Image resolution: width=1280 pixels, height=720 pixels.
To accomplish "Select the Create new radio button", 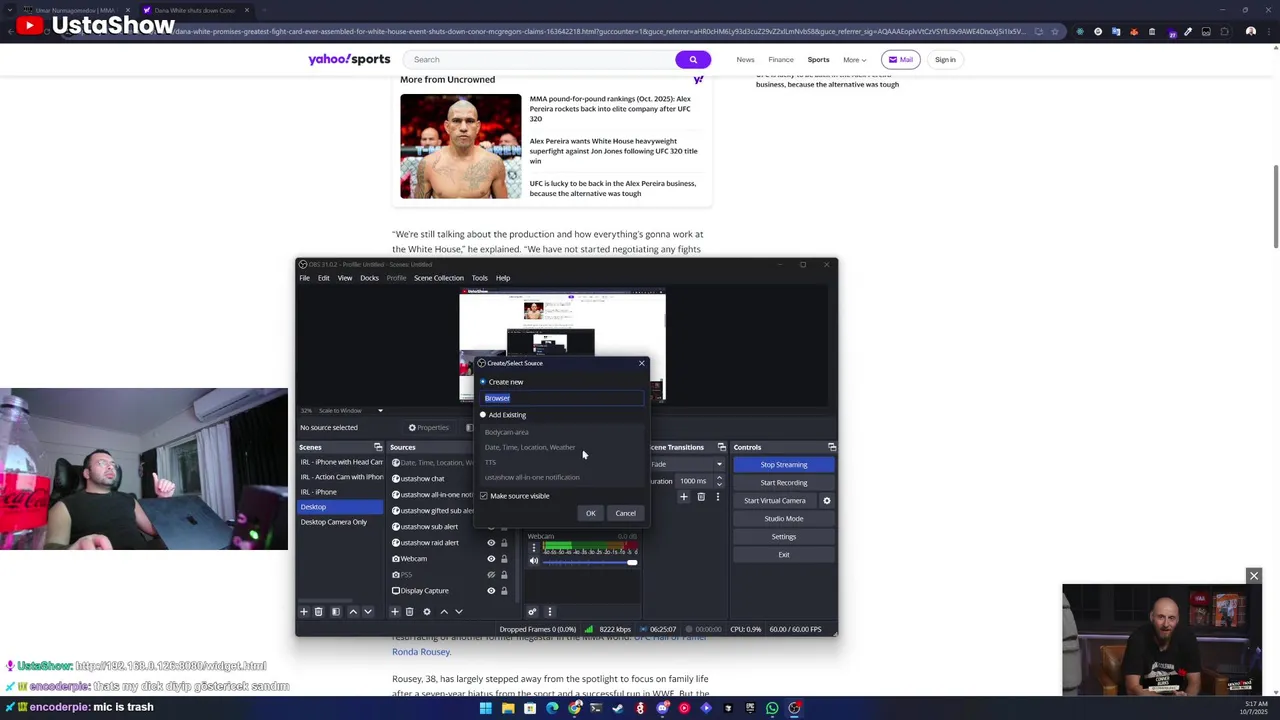I will [x=483, y=382].
